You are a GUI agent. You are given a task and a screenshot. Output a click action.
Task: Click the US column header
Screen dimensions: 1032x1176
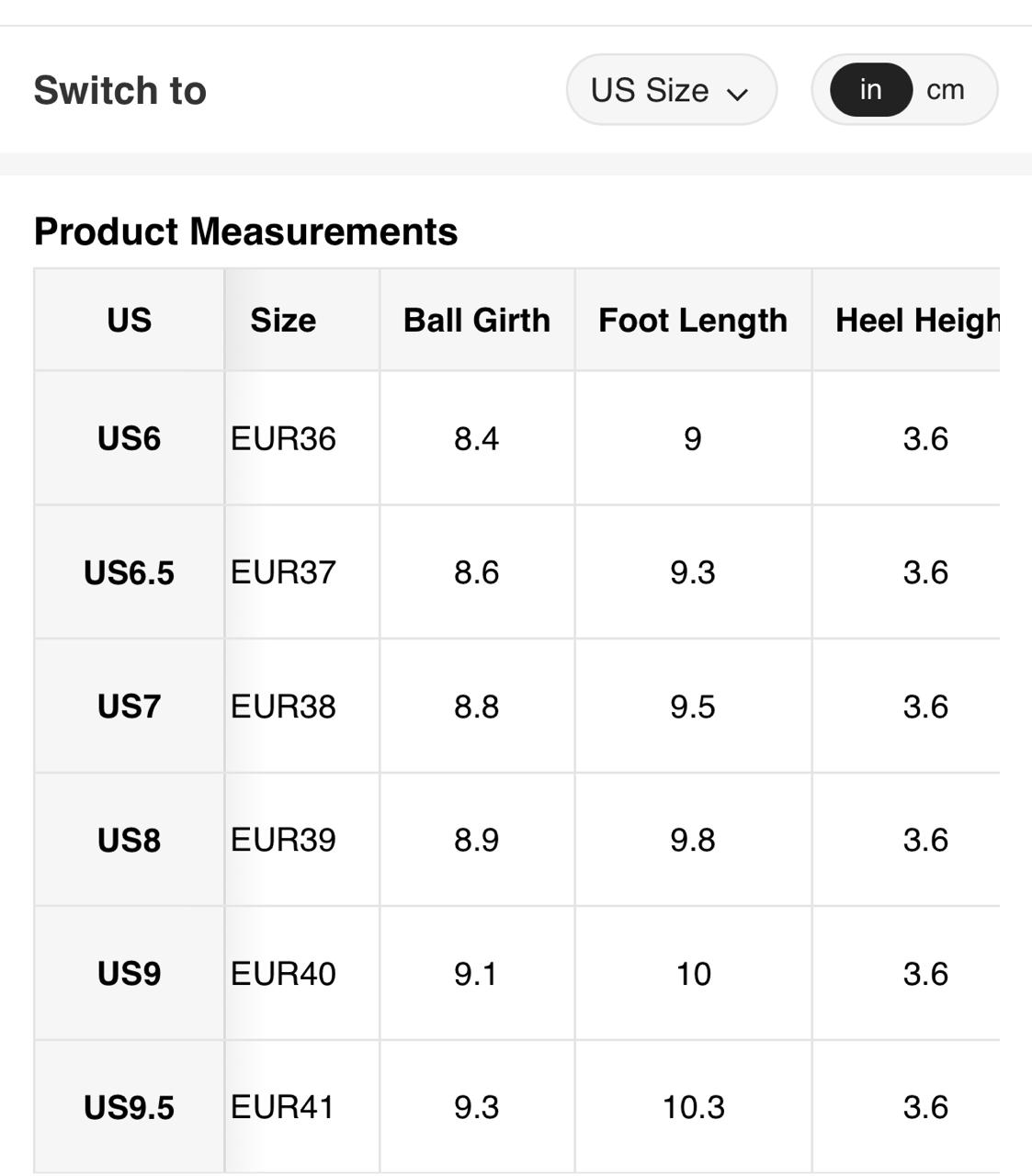point(129,321)
